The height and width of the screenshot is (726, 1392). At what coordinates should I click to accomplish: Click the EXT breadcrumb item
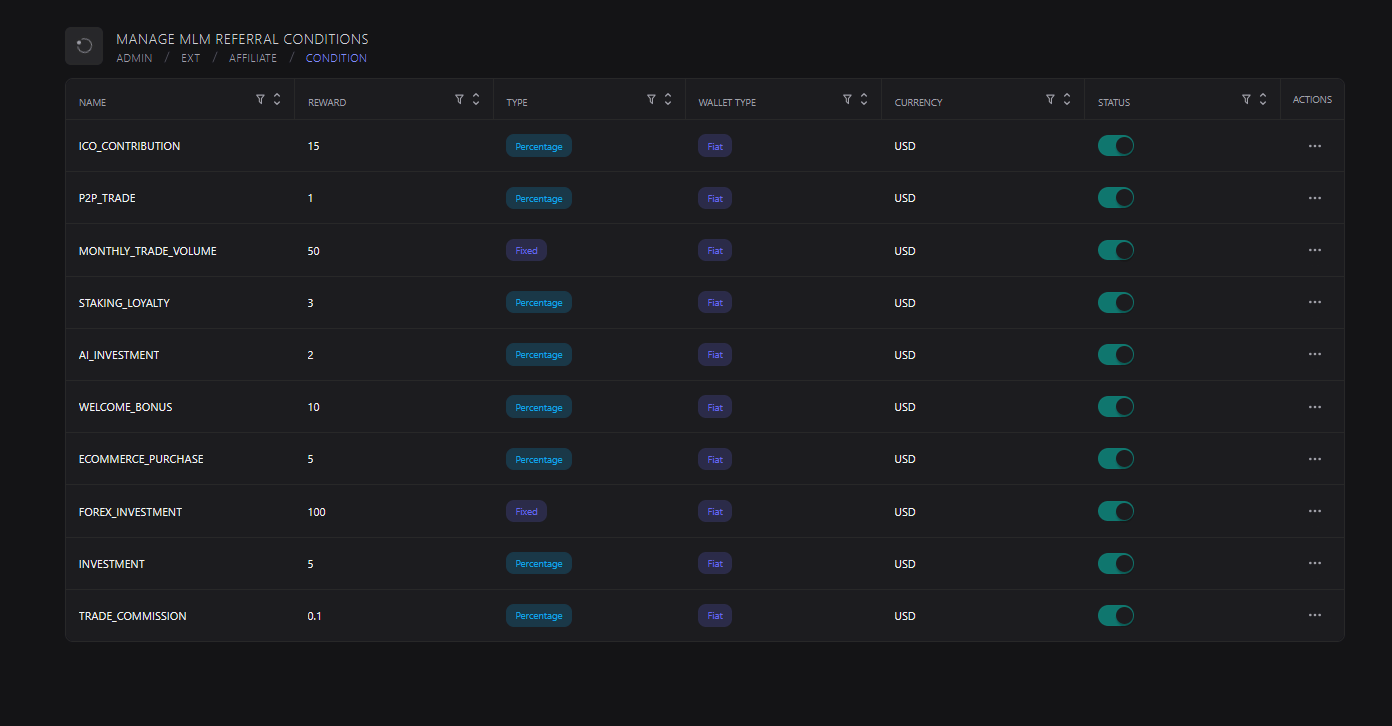(x=190, y=58)
